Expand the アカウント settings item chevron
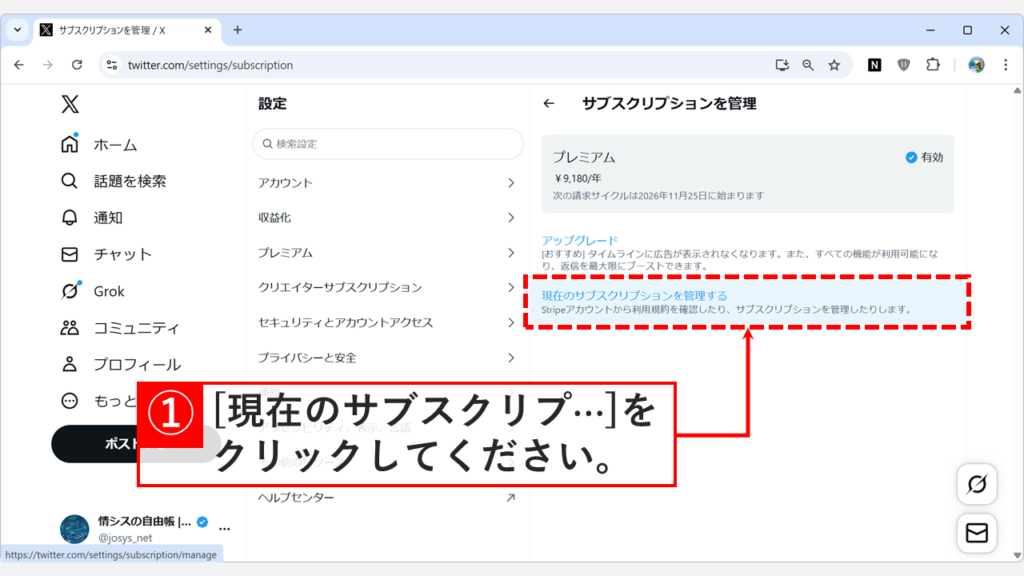Image resolution: width=1024 pixels, height=576 pixels. (511, 181)
